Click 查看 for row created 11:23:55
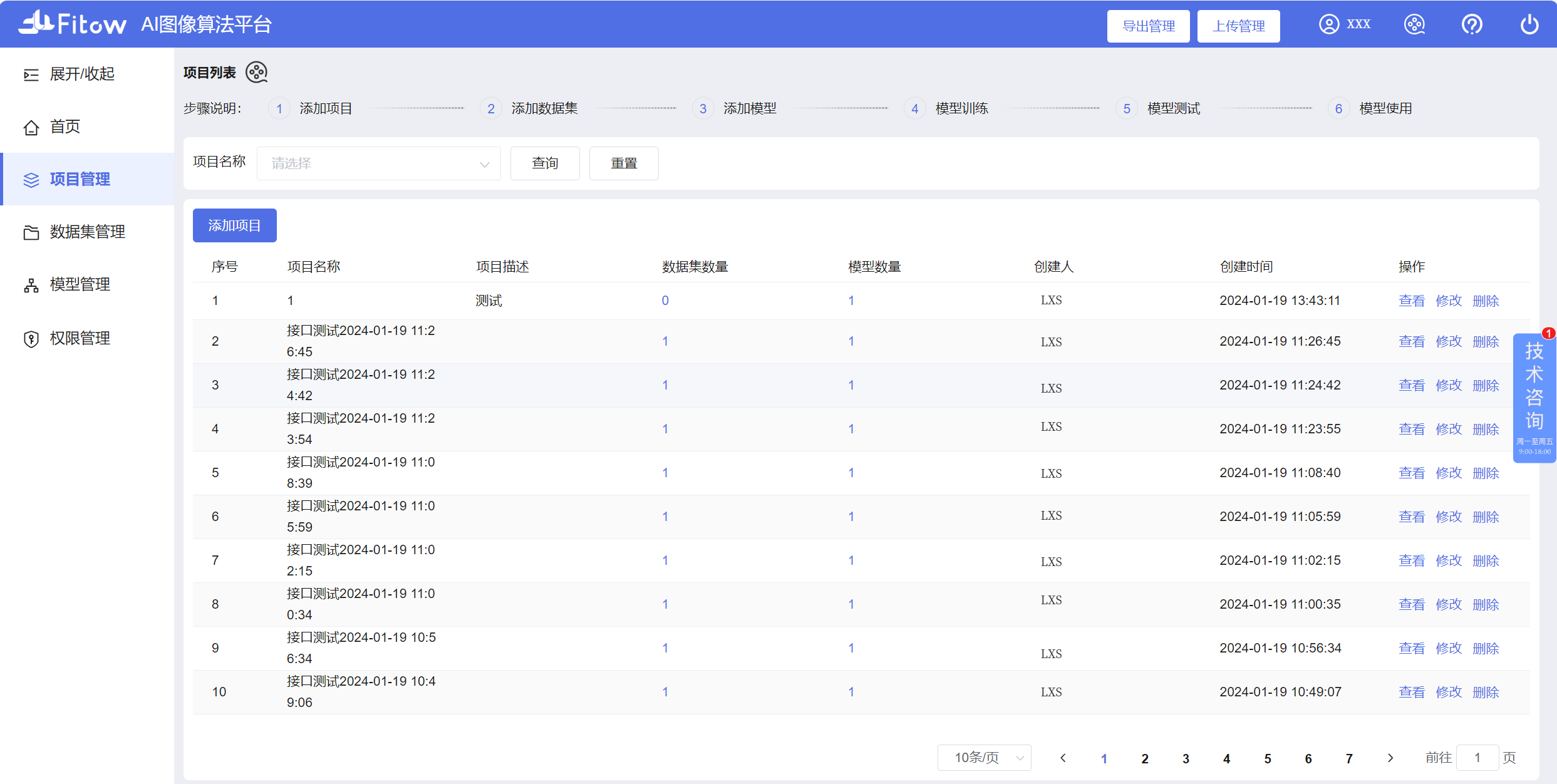The height and width of the screenshot is (784, 1557). coord(1412,429)
